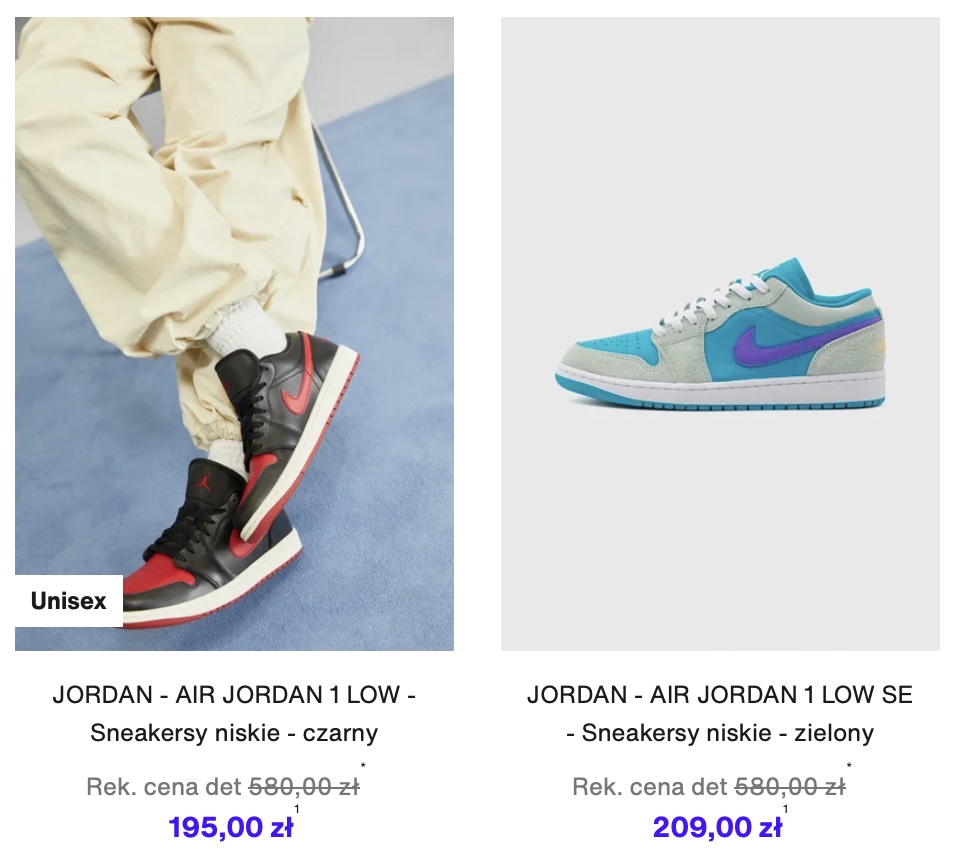Select the 209,00 zł sale price
Viewport: 958px width, 862px height.
pyautogui.click(x=717, y=828)
